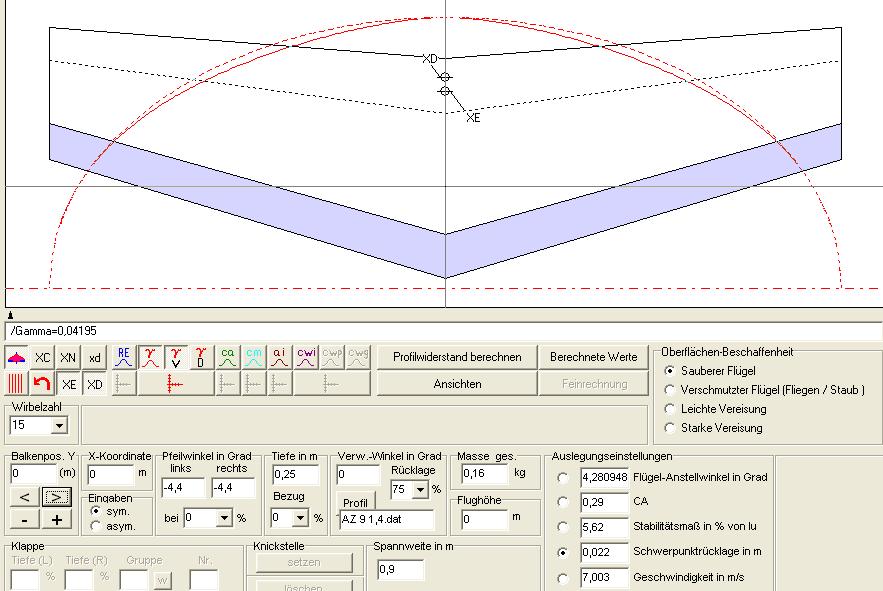The width and height of the screenshot is (883, 591).
Task: Click the RE distribution curve icon
Action: (124, 357)
